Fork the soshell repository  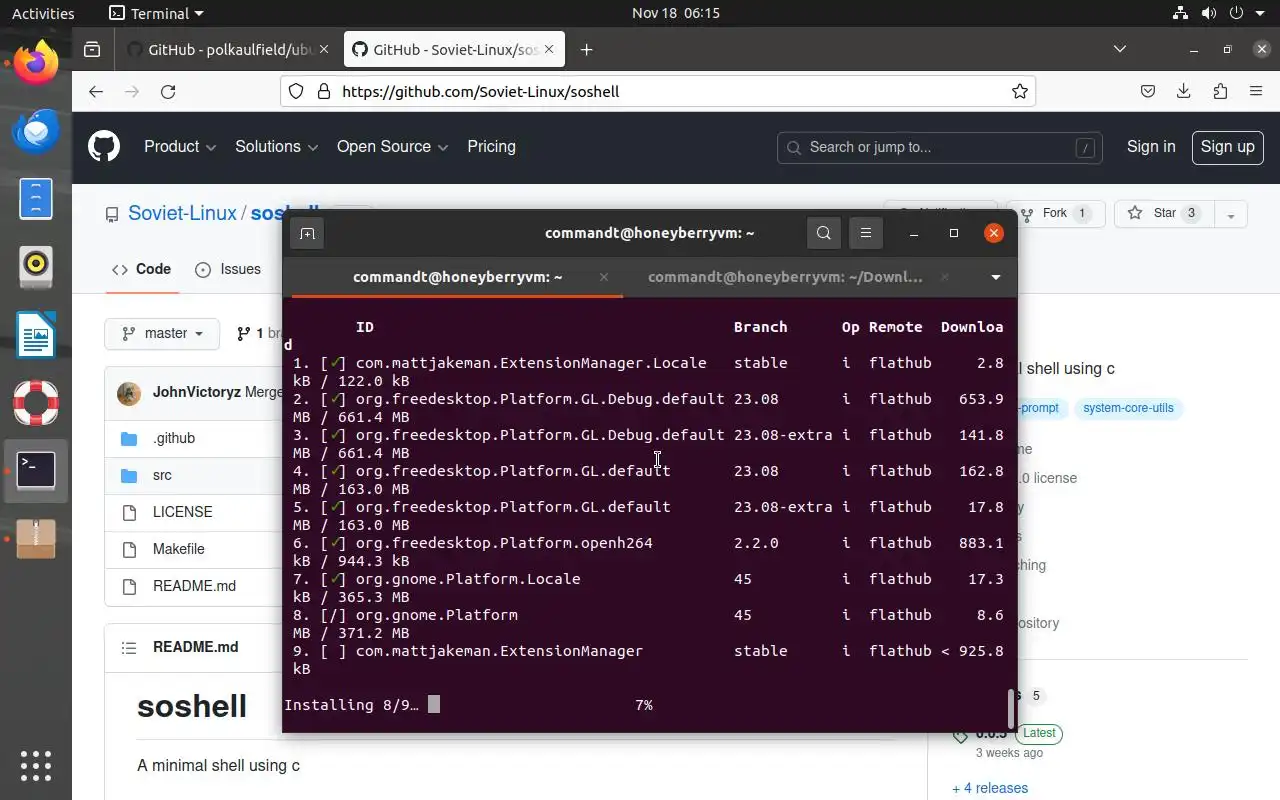[x=1055, y=214]
